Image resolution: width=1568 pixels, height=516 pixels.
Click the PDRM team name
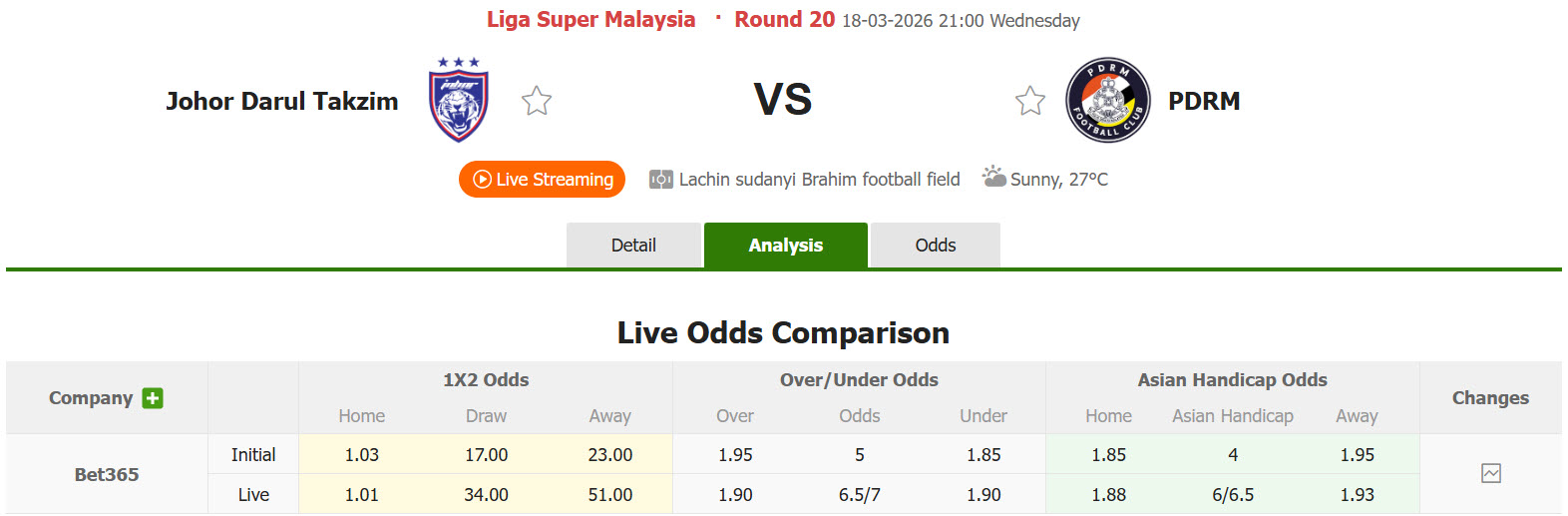[1204, 101]
